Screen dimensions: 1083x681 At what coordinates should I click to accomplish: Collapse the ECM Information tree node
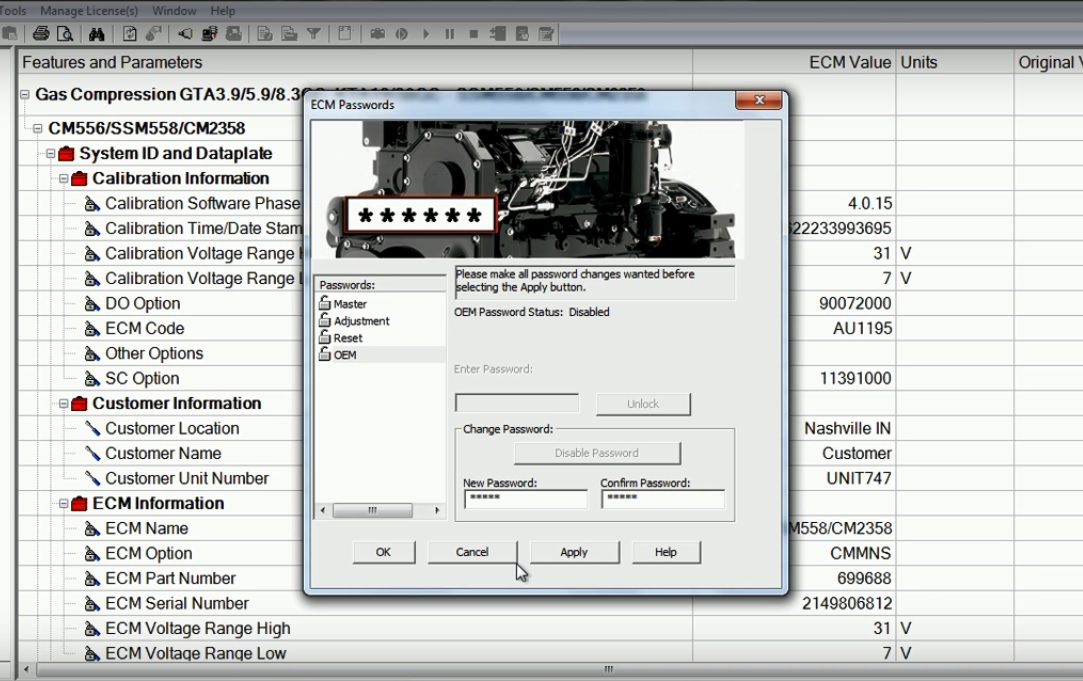click(x=64, y=503)
